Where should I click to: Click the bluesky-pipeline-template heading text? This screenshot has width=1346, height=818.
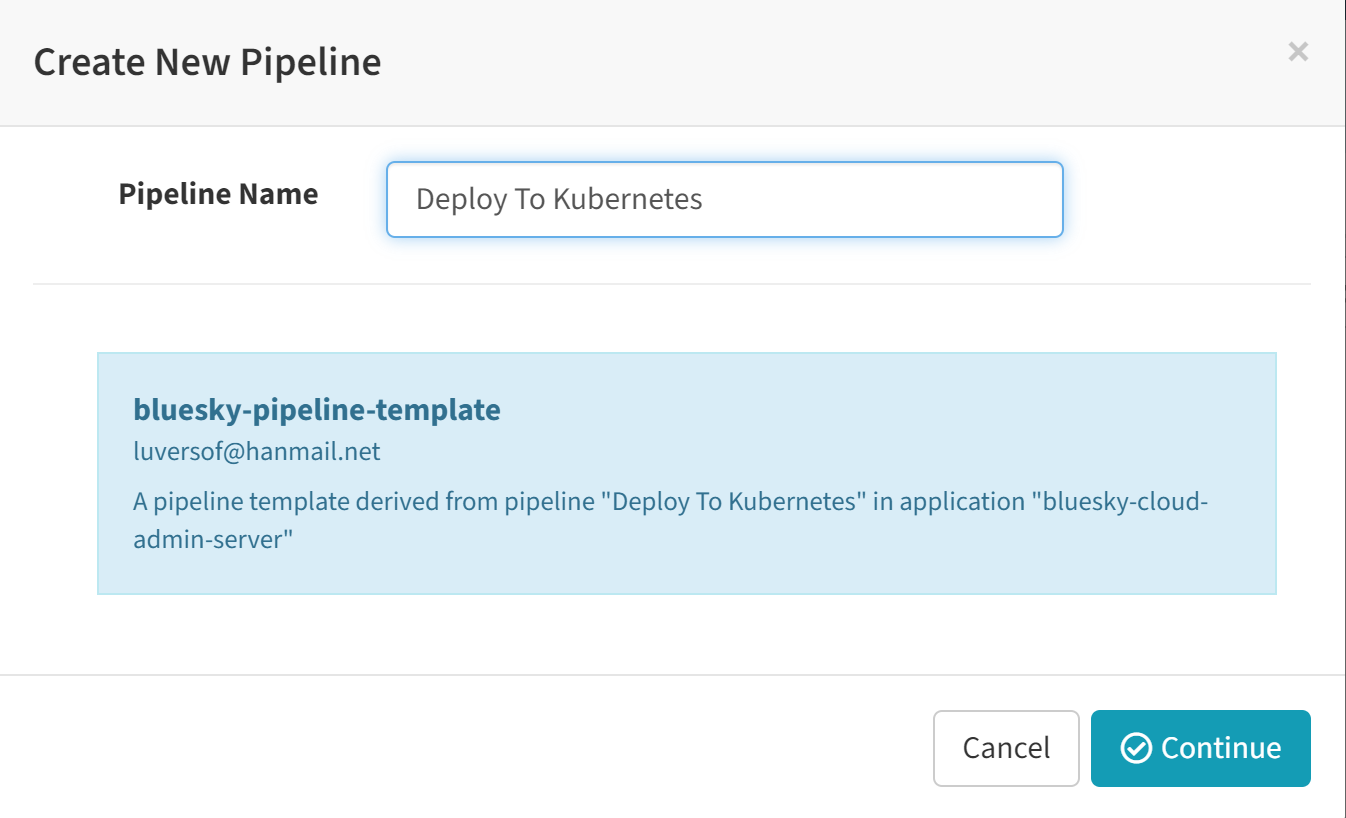(x=317, y=409)
